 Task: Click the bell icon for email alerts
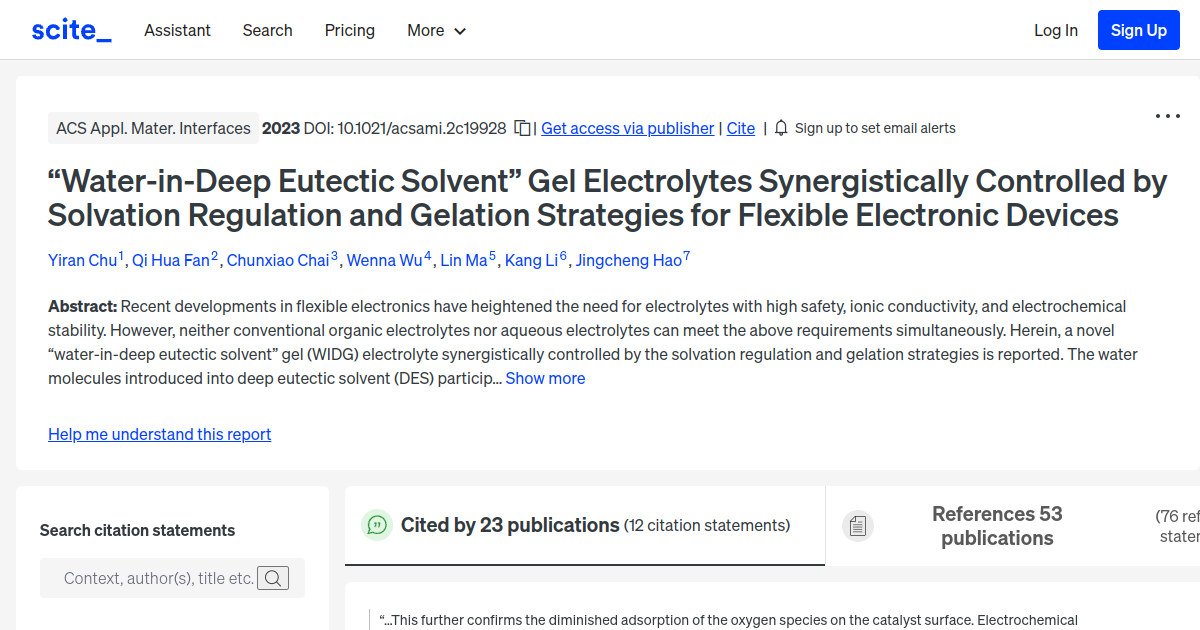[x=780, y=128]
